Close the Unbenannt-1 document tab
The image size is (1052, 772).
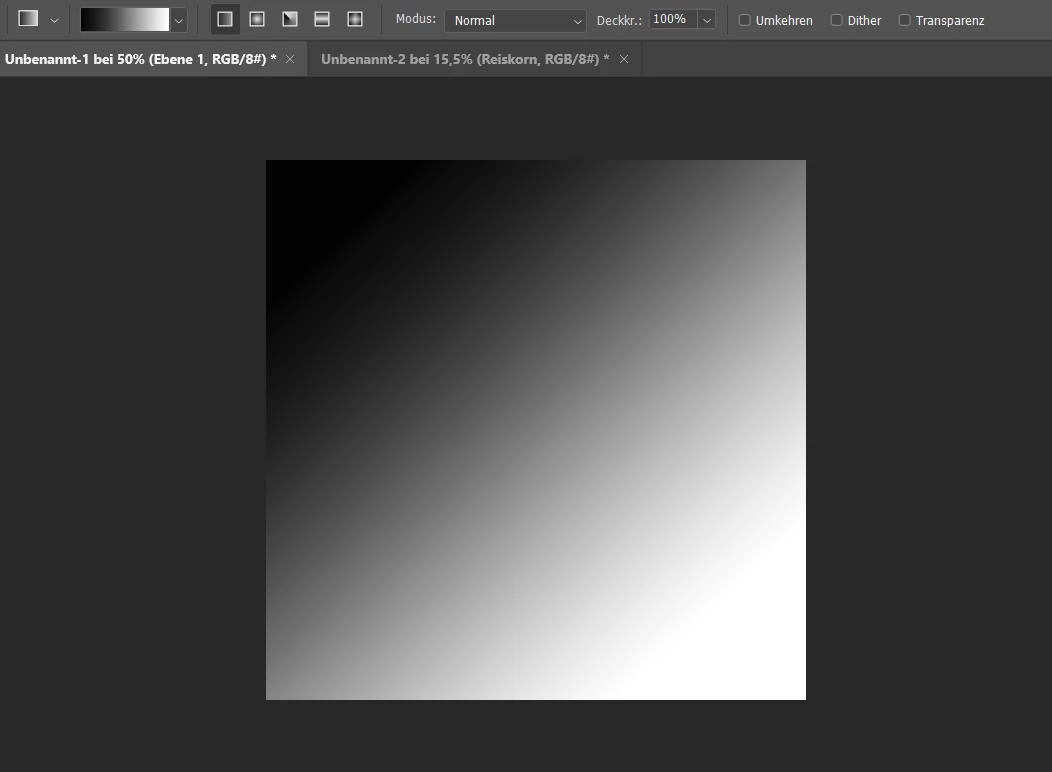(290, 59)
